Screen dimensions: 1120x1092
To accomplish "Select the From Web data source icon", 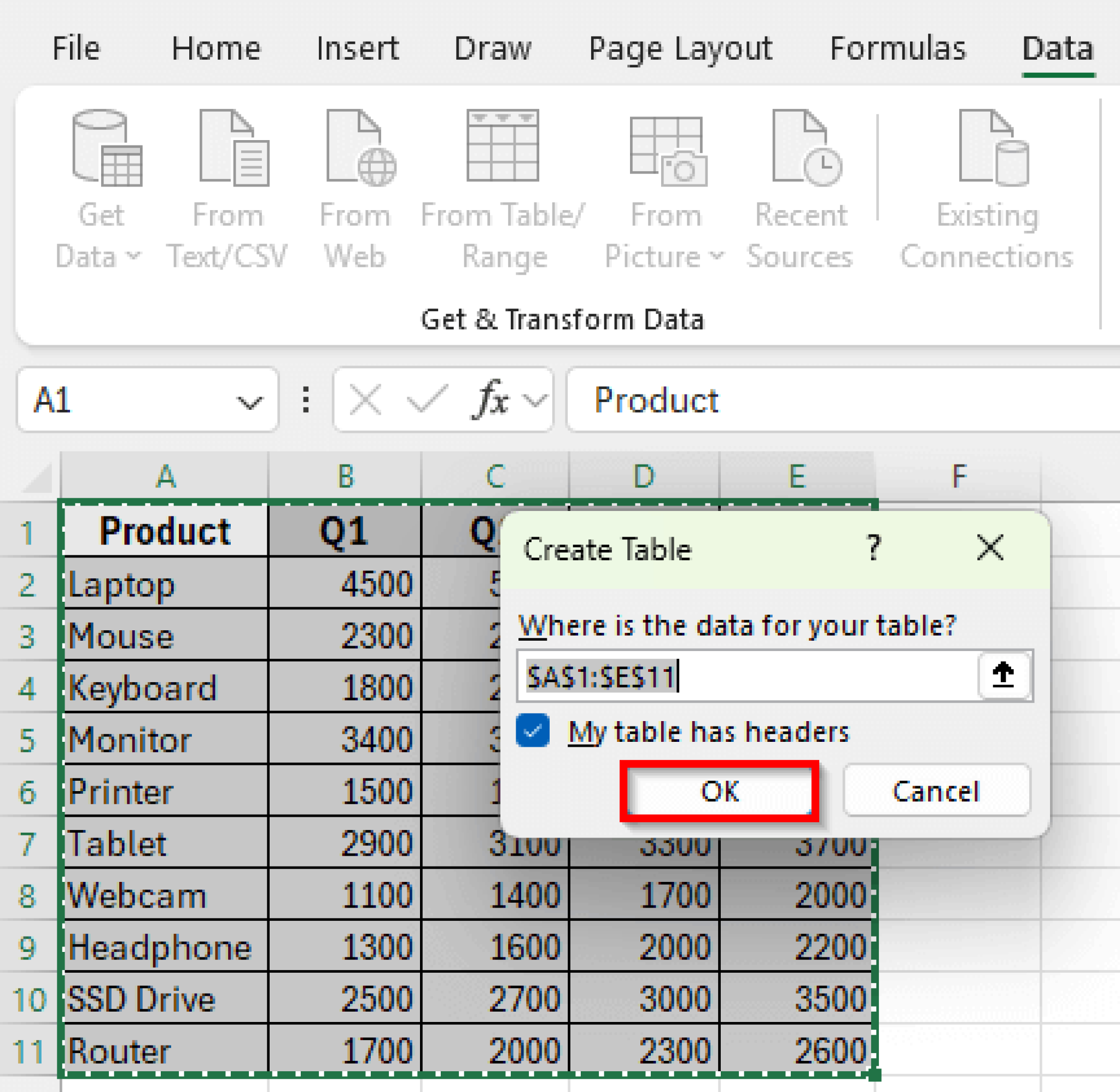I will 355,166.
